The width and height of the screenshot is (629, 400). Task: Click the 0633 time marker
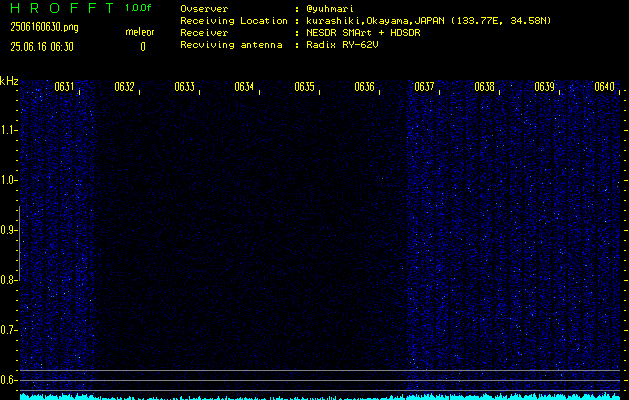pos(185,87)
